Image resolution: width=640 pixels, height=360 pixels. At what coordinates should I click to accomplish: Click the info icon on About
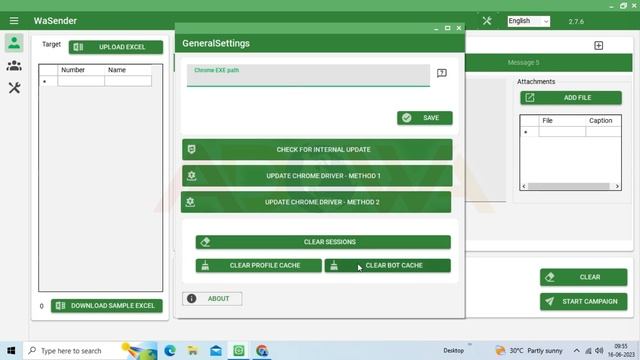(191, 299)
